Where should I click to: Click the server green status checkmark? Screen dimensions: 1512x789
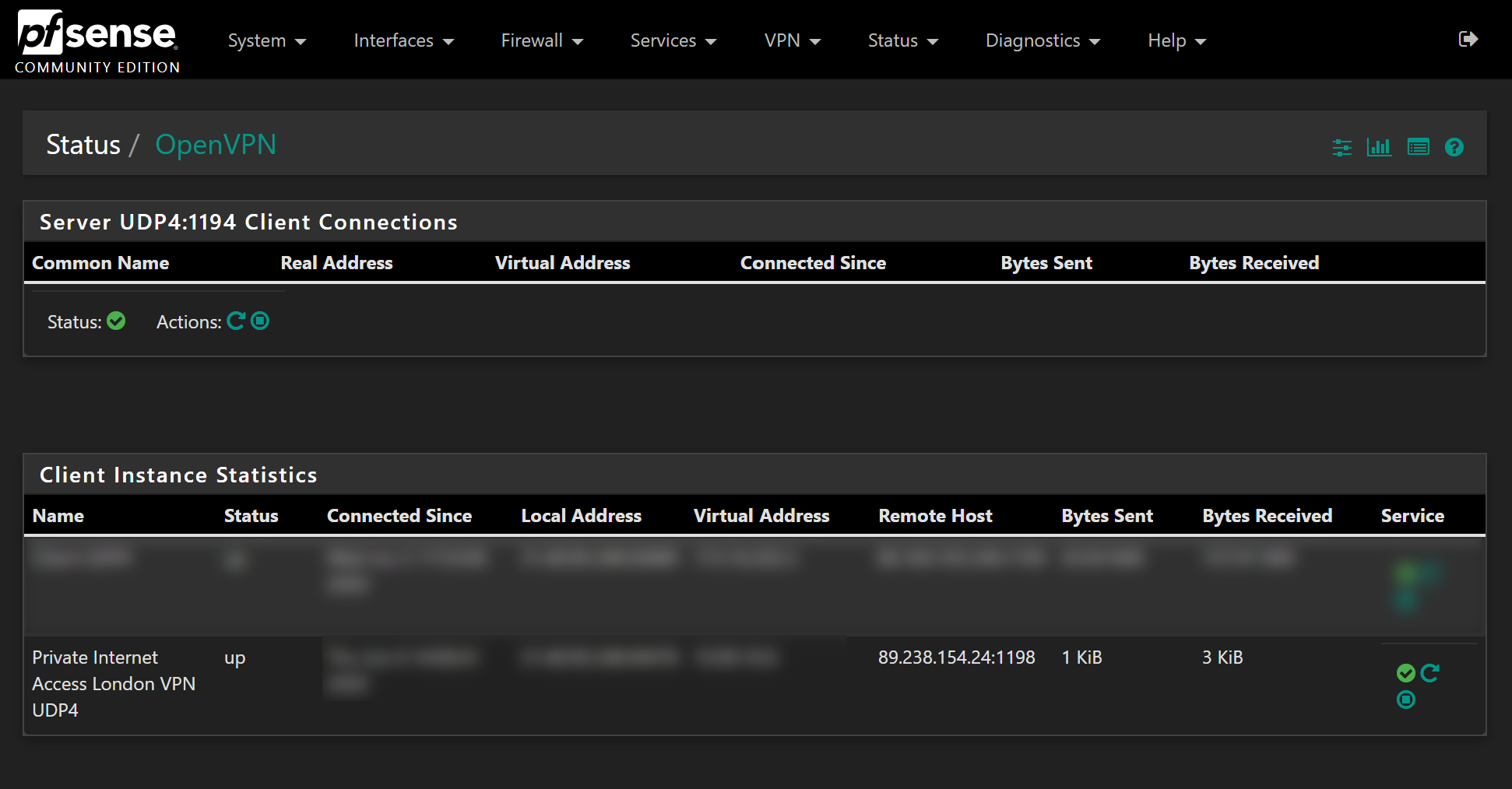pos(116,321)
